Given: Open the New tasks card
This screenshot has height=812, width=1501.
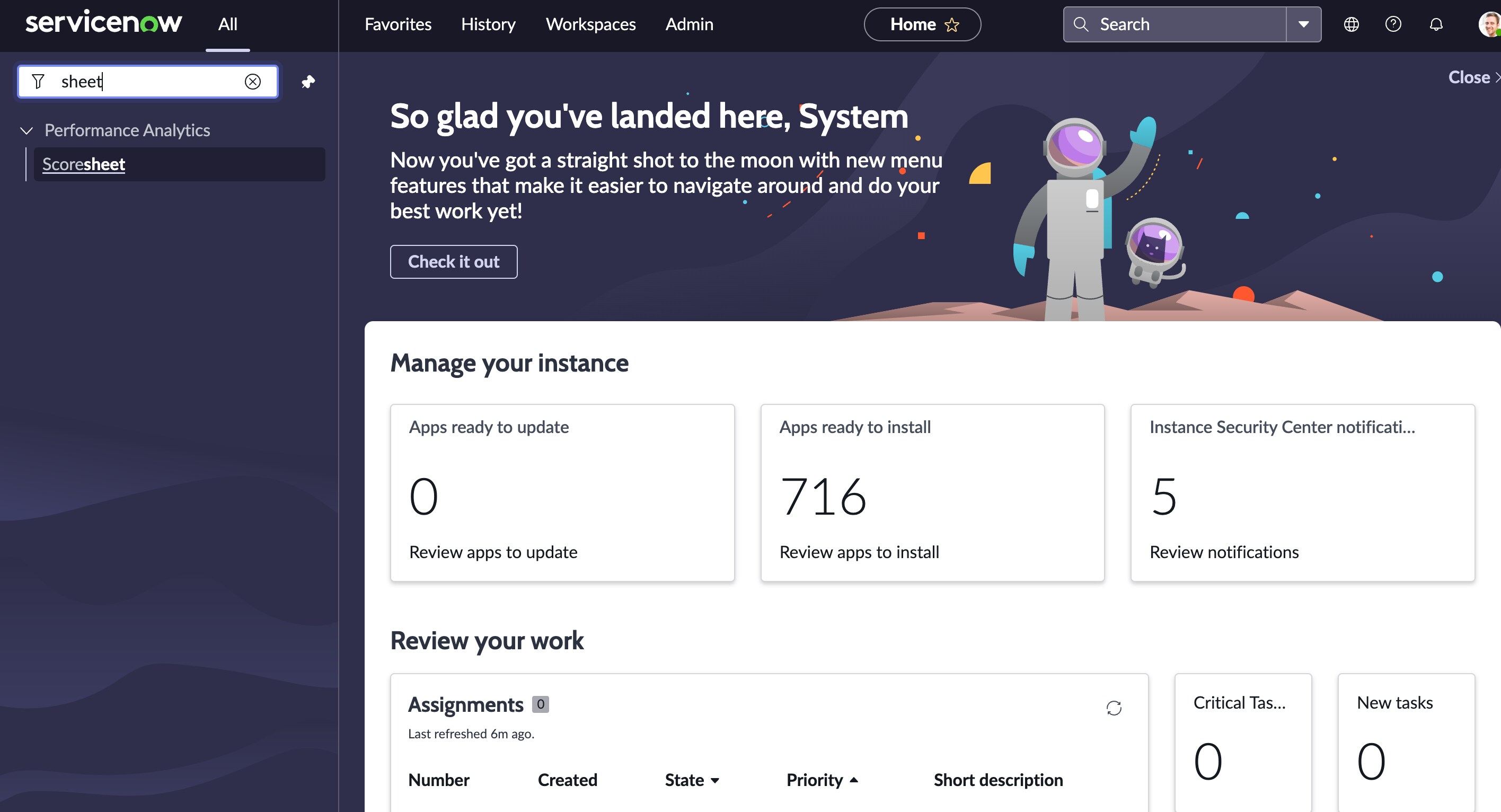Looking at the screenshot, I should (x=1406, y=743).
